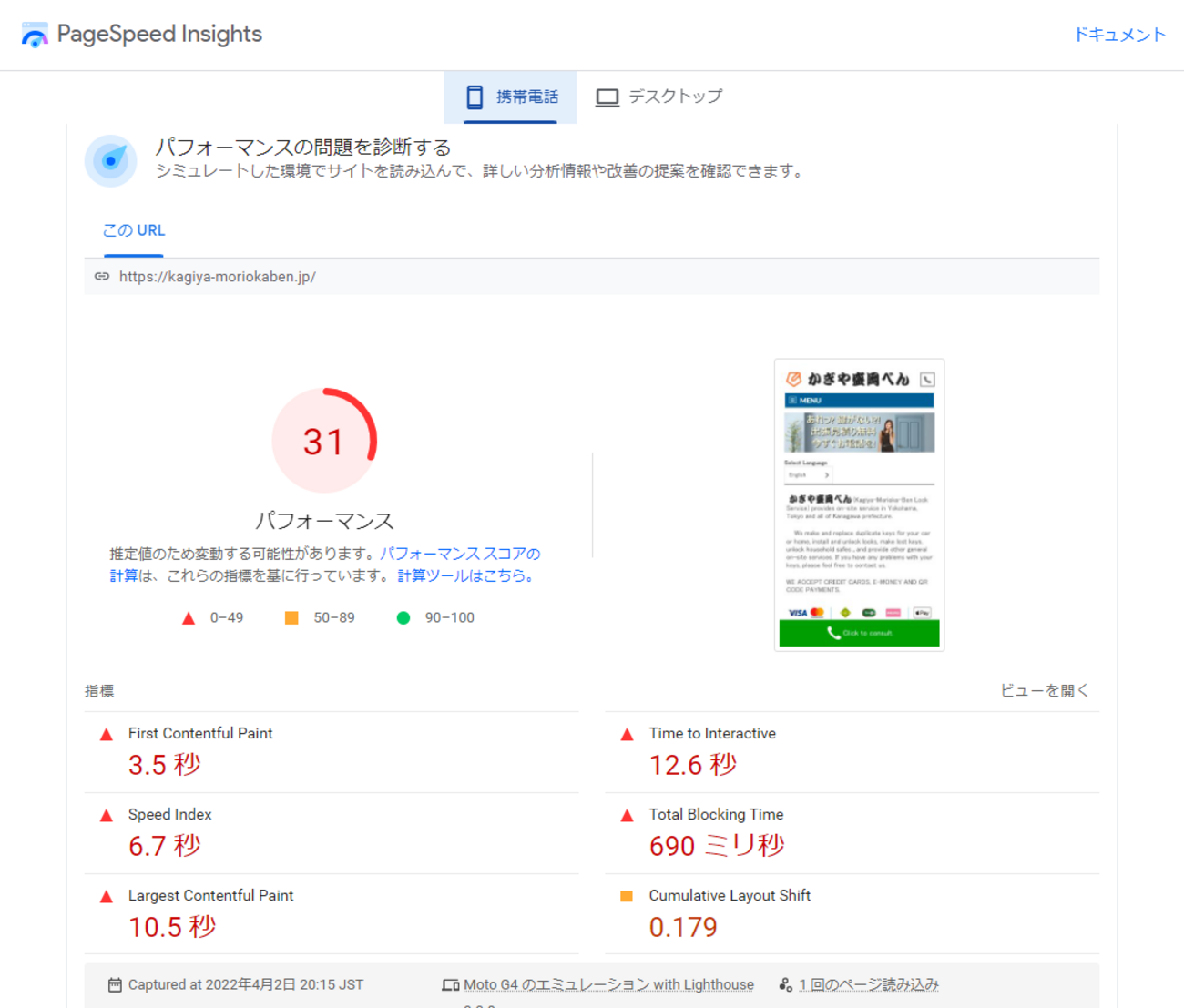Switch to the デスクトップ (desktop) tab
The width and height of the screenshot is (1184, 1008).
[659, 97]
